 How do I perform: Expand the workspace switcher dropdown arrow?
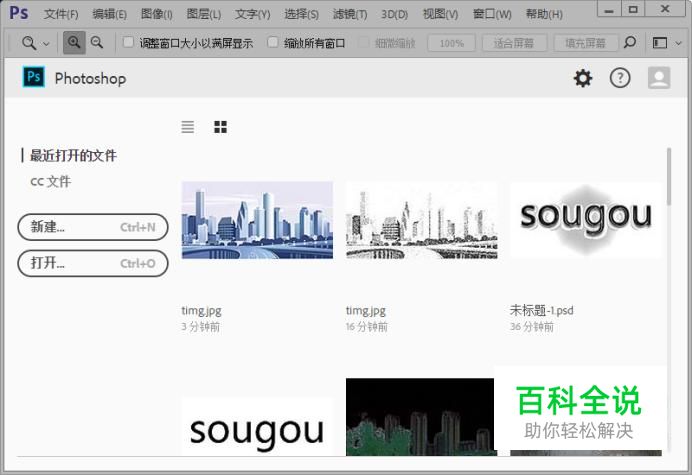coord(679,43)
